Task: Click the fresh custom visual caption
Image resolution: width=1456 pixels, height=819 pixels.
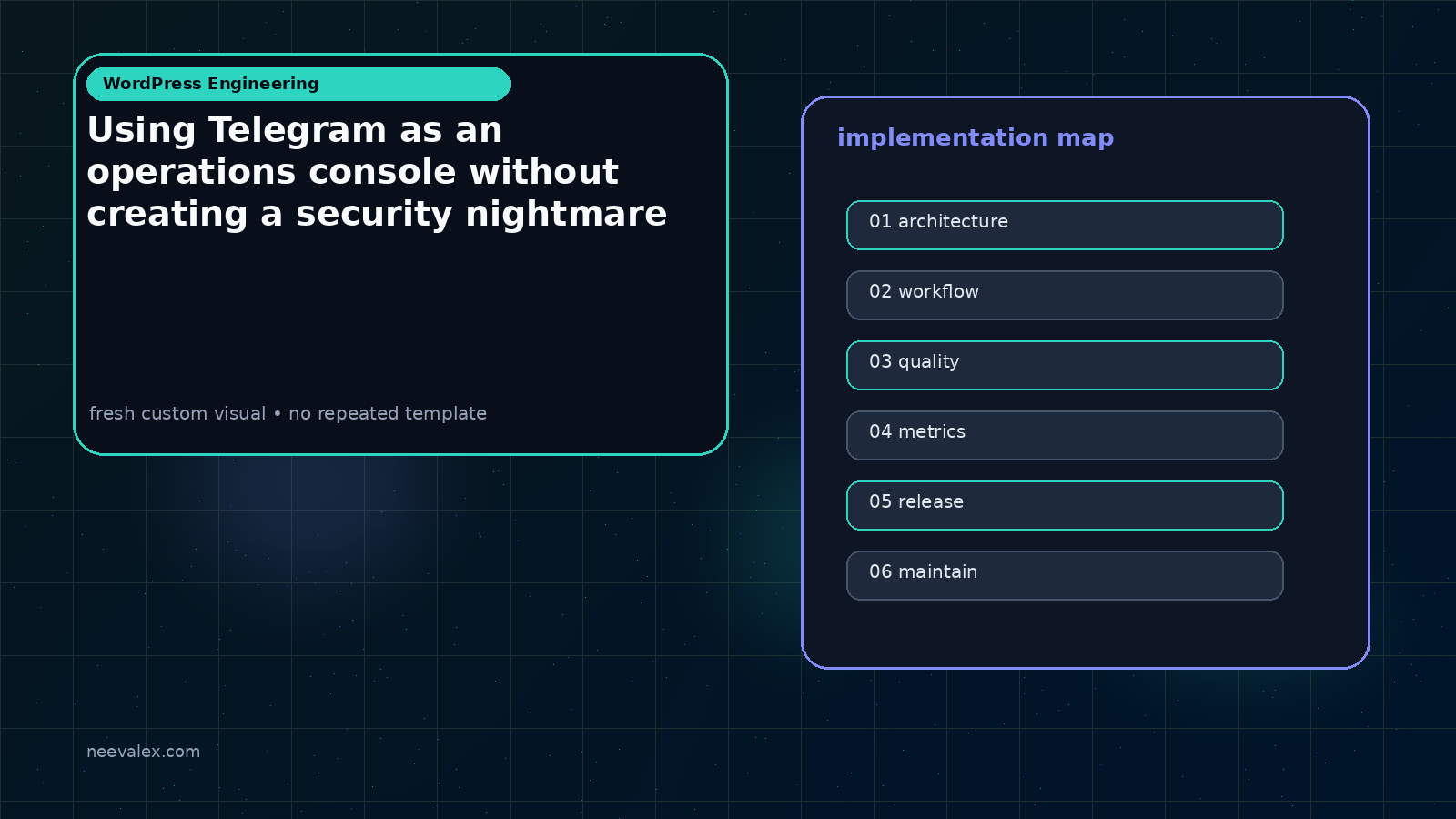Action: click(288, 413)
